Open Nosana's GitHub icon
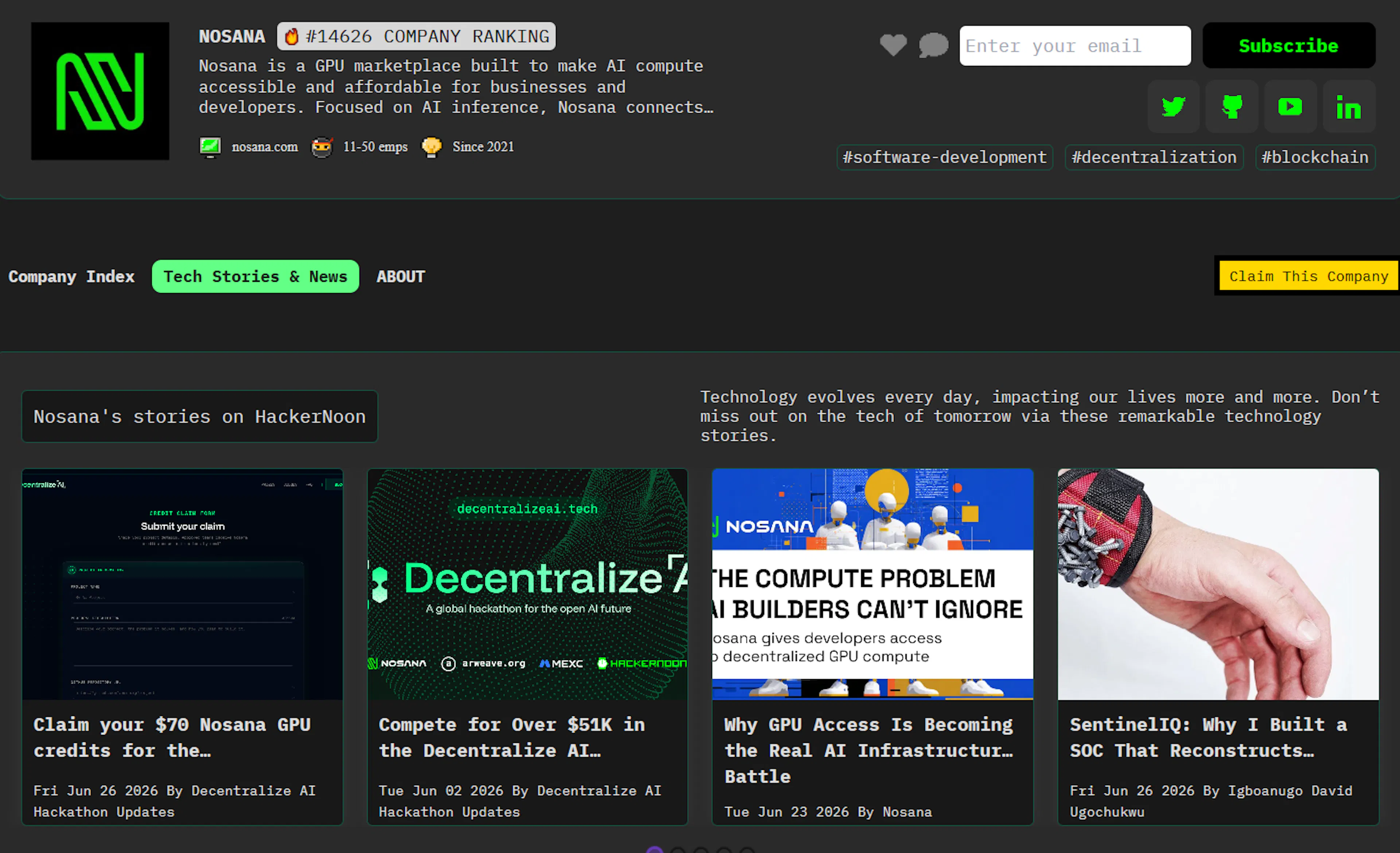The width and height of the screenshot is (1400, 853). coord(1232,107)
